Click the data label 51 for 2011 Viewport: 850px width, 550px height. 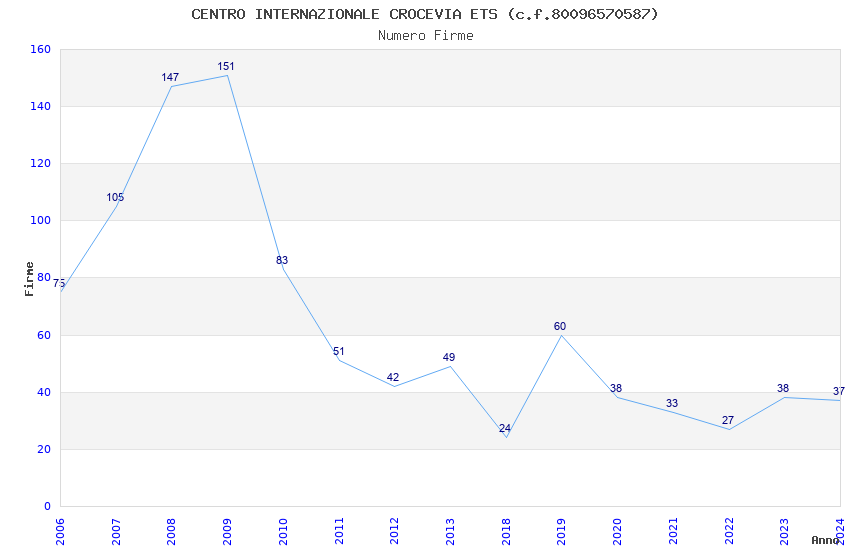(x=338, y=352)
